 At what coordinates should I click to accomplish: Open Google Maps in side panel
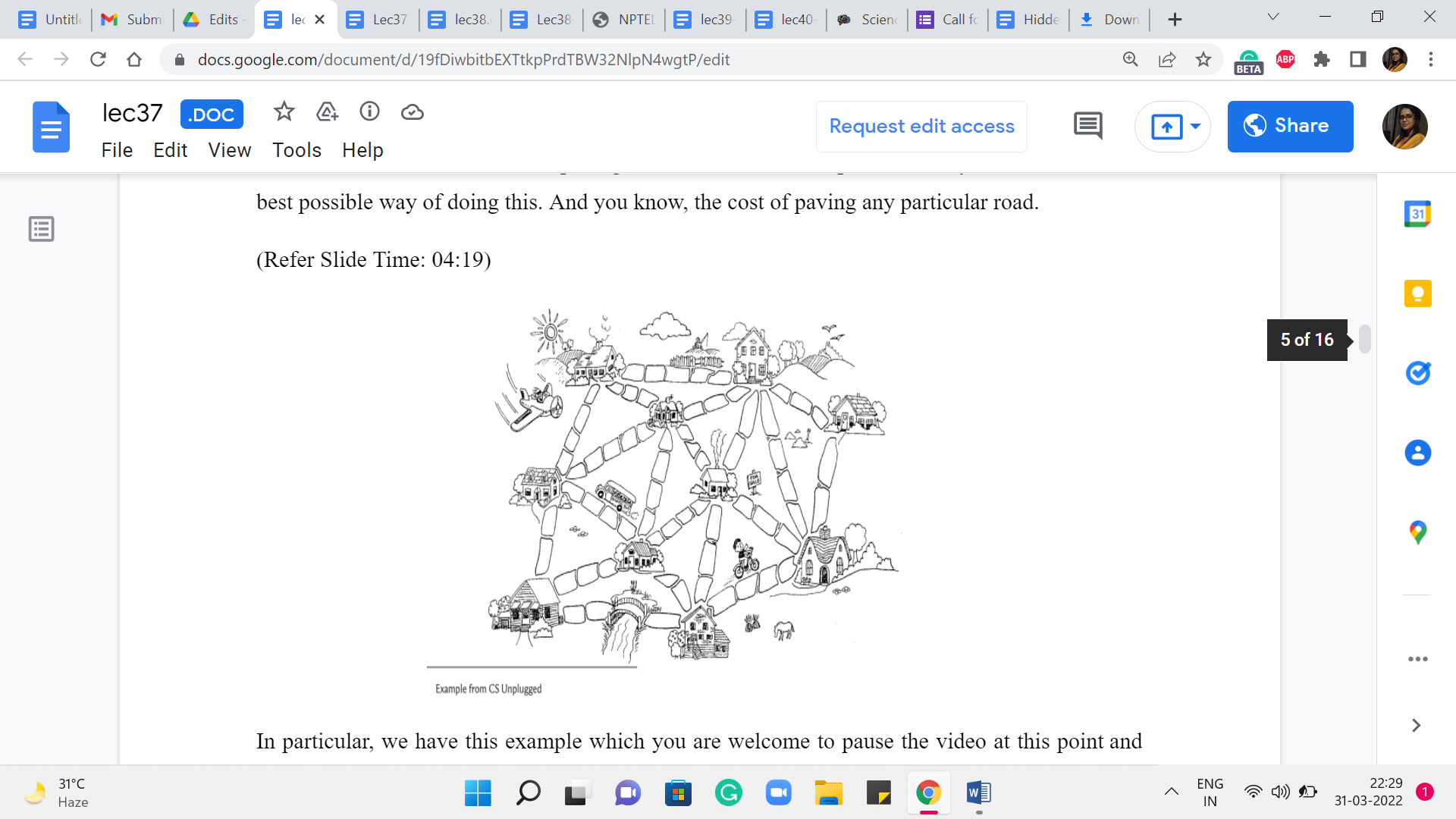pos(1417,532)
